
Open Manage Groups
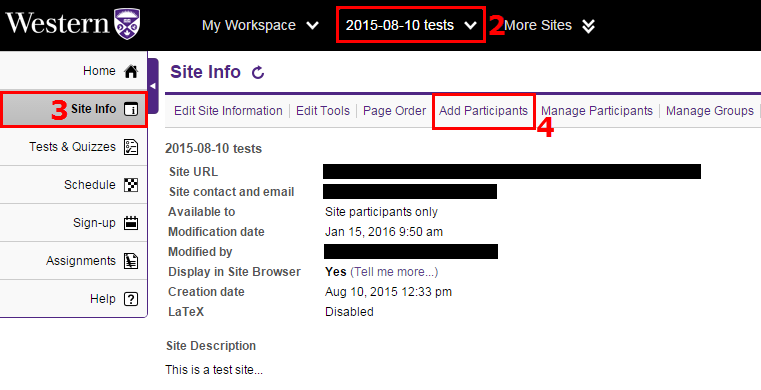click(710, 111)
